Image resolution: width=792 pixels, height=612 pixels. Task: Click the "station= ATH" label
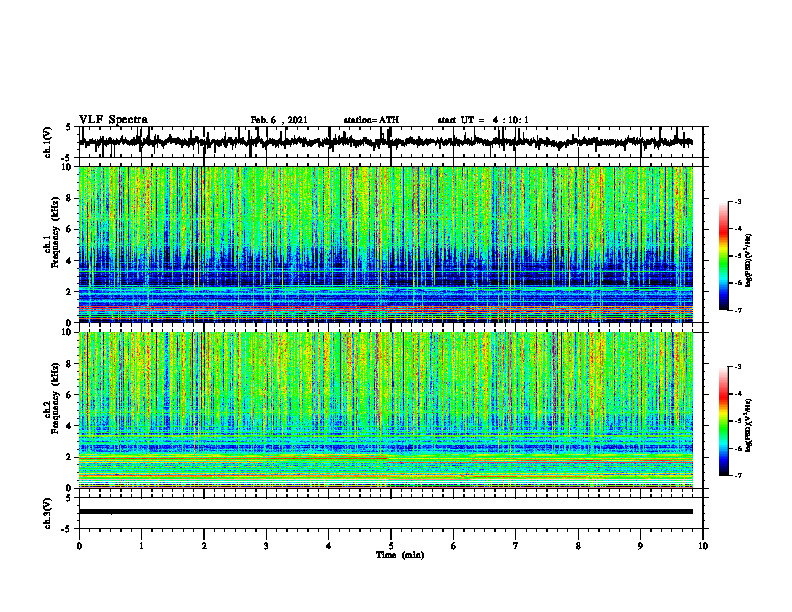(x=371, y=120)
